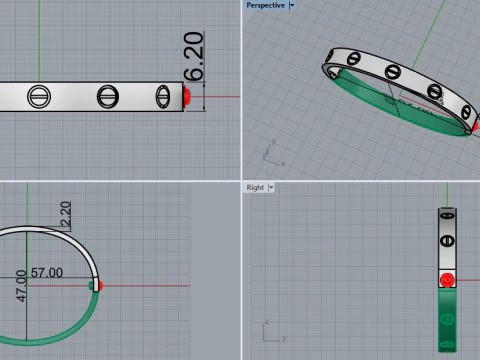
Task: Pick the middle screw motif in top-left viewport
Action: (x=108, y=97)
